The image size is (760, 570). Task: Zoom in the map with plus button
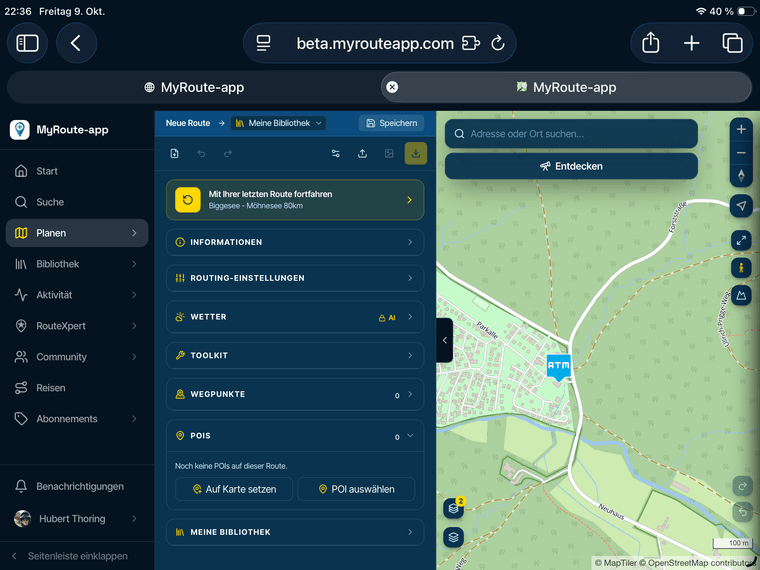(x=741, y=129)
